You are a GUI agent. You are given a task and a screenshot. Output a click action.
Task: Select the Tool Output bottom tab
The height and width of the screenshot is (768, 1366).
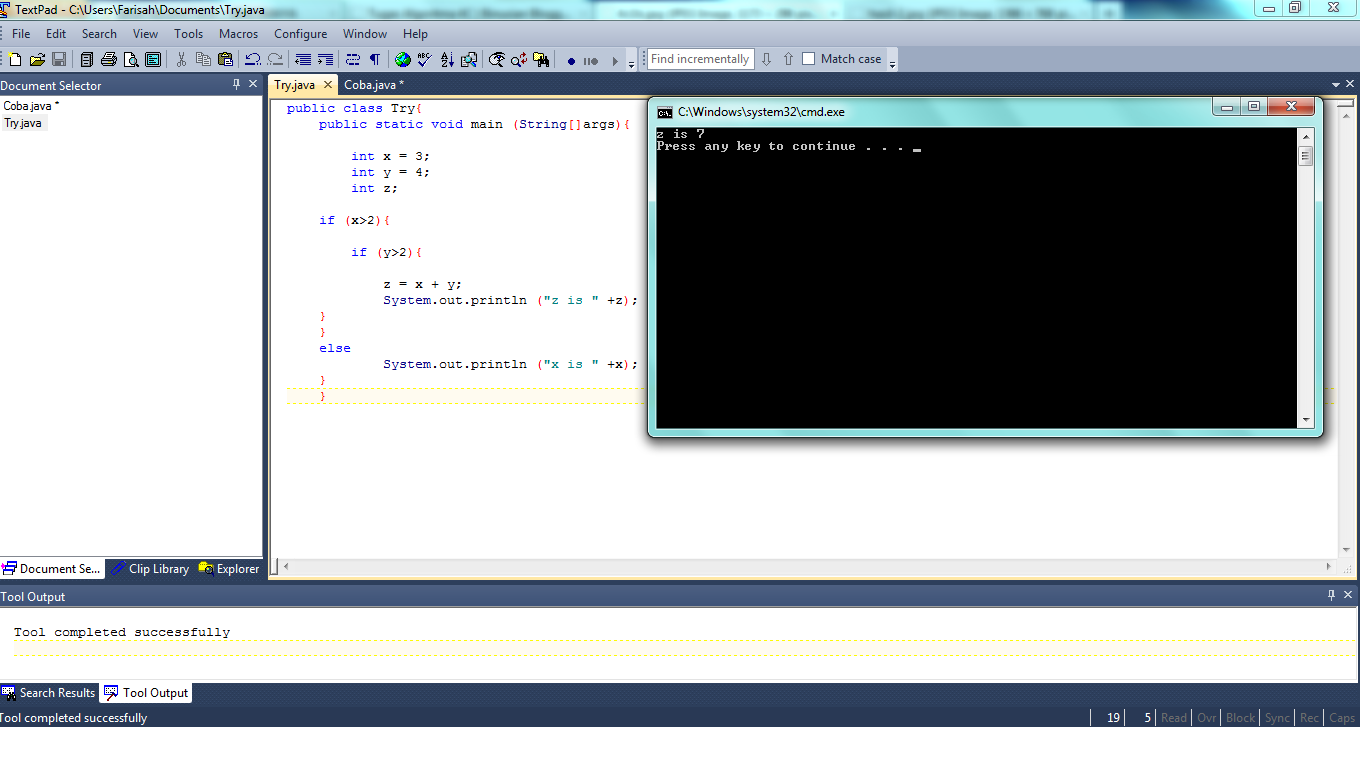146,693
